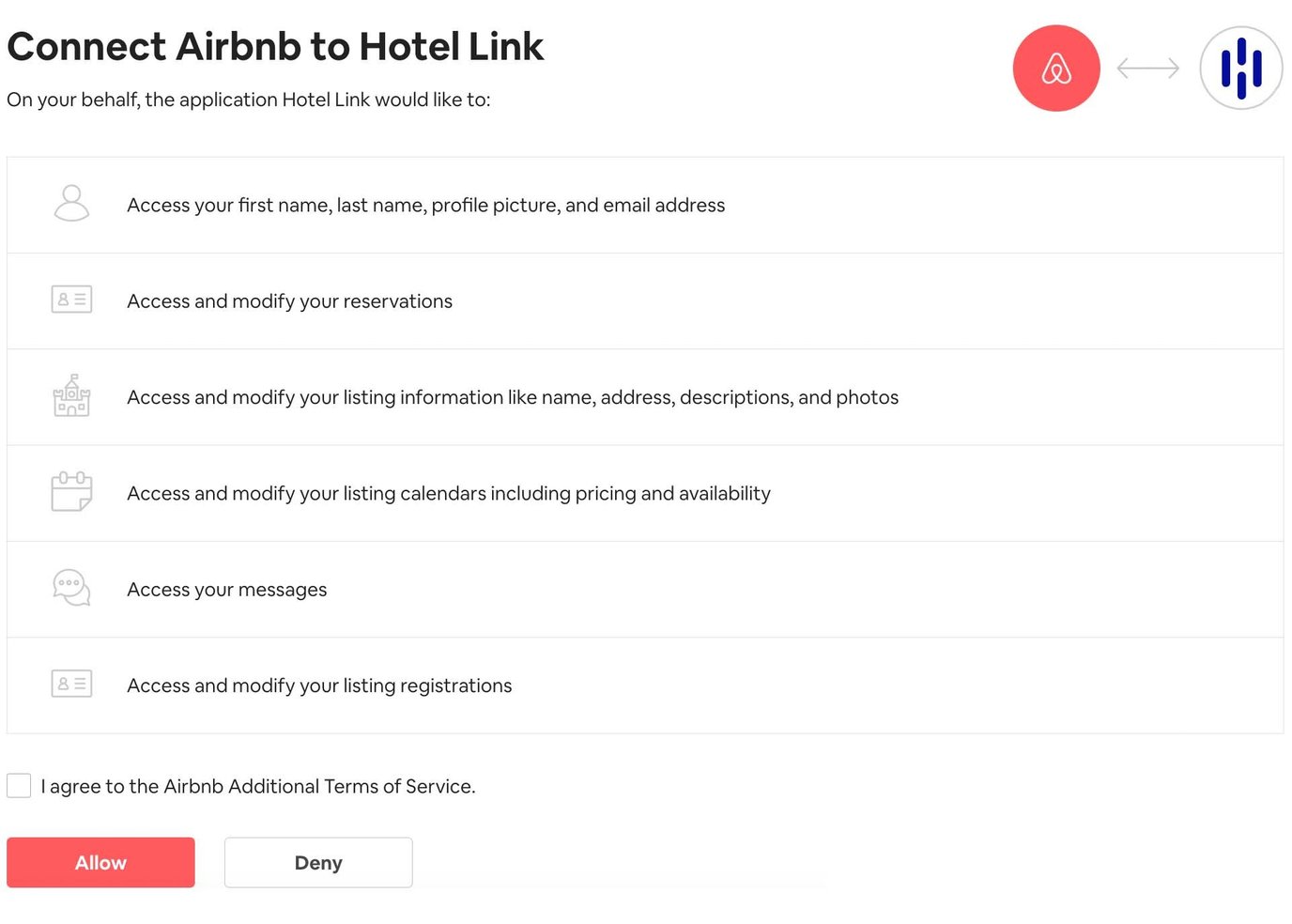Click the Hotel Link logo icon
Screen dimensions: 1292x924
coord(1241,68)
